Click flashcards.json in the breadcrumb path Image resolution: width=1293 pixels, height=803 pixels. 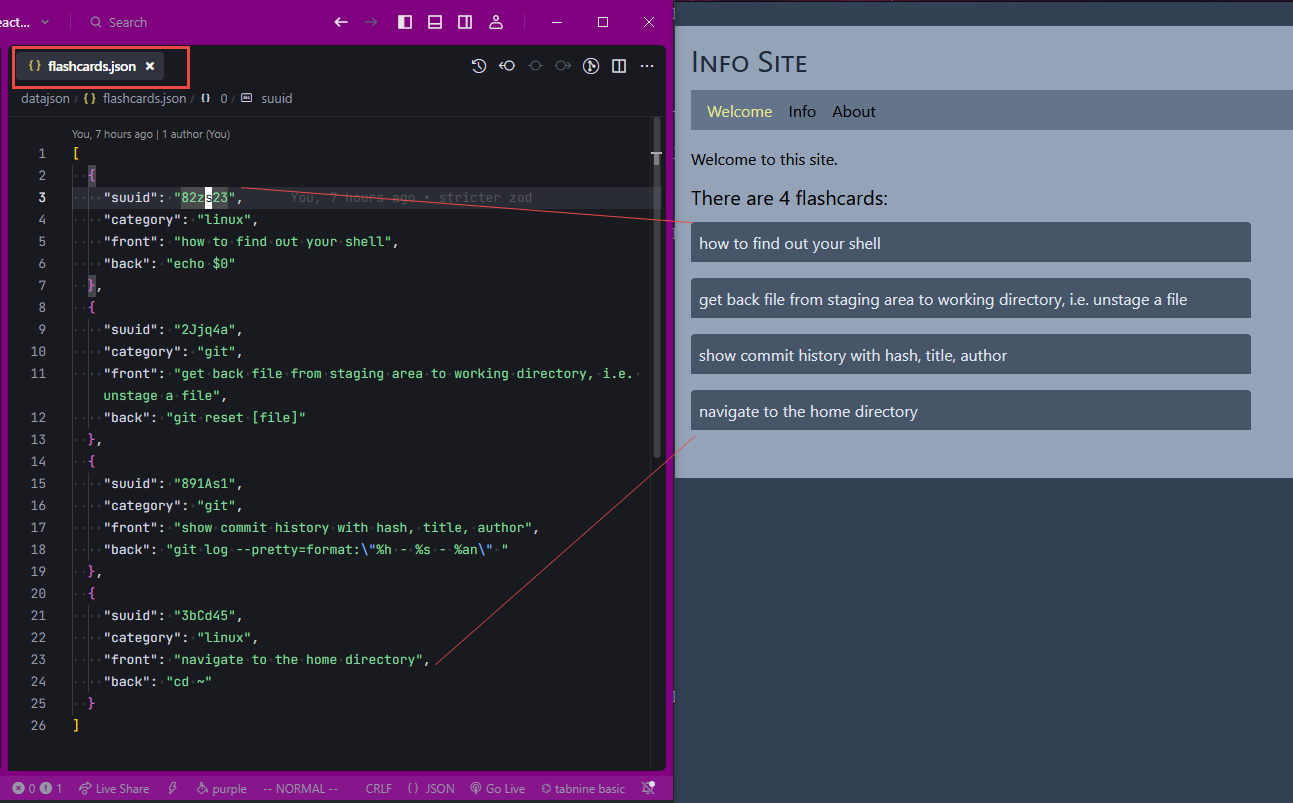[x=144, y=98]
